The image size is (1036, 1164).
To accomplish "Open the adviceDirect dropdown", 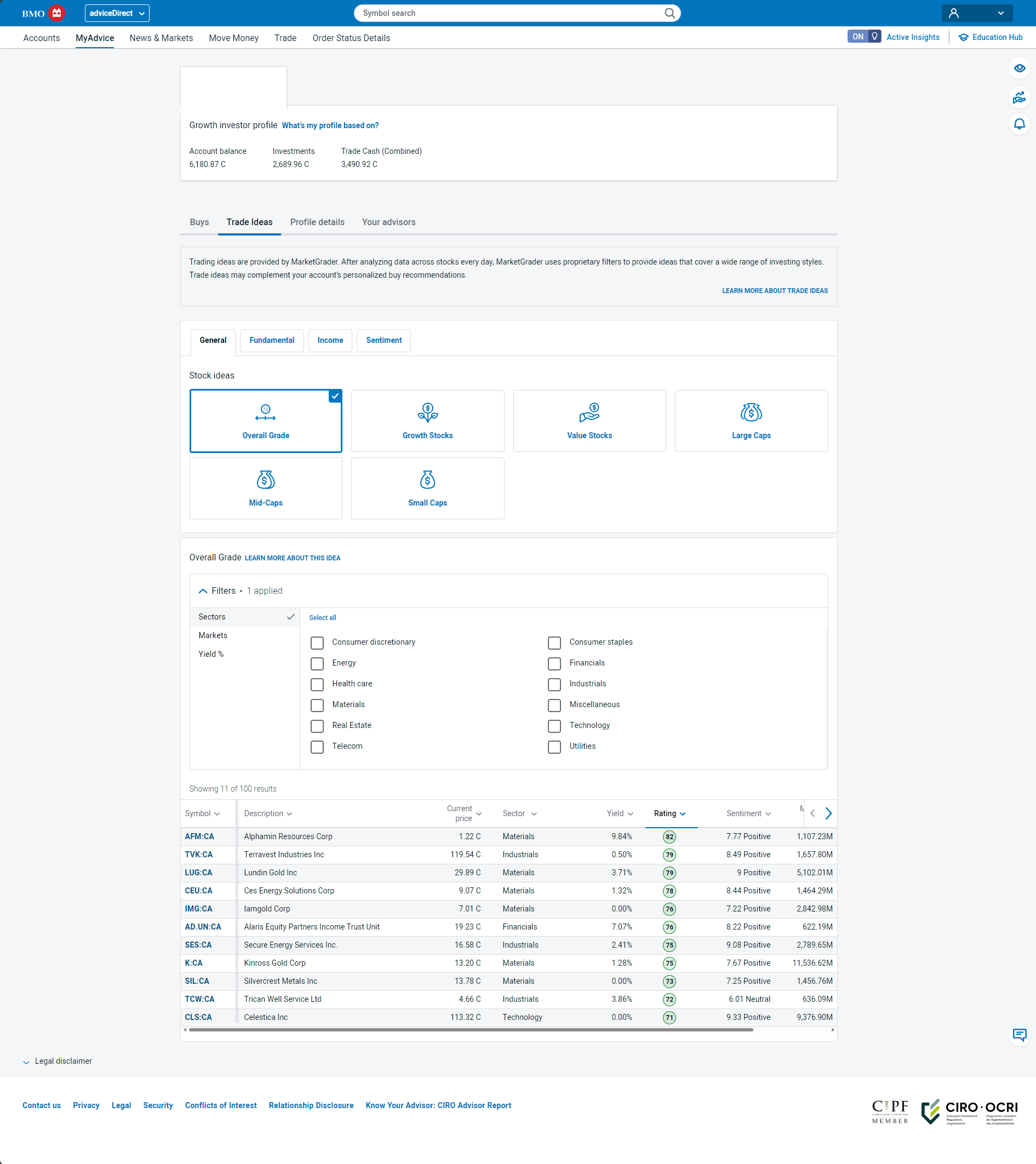I will pyautogui.click(x=117, y=13).
